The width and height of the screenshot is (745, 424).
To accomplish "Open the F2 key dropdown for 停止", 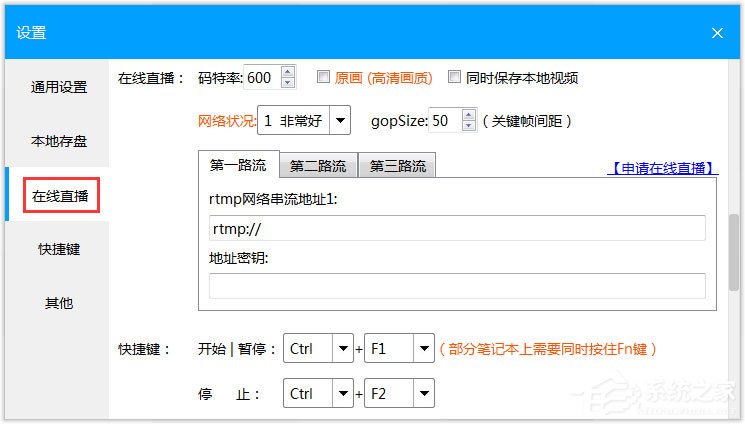I will pyautogui.click(x=424, y=394).
